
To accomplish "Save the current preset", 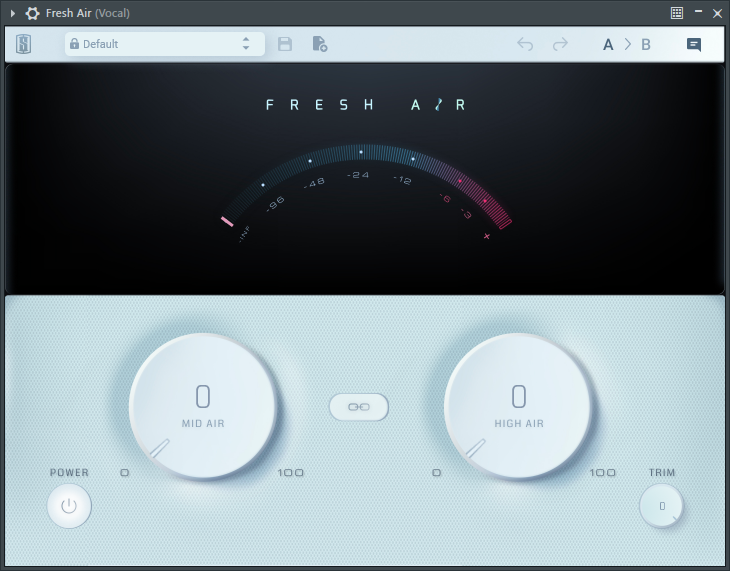I will (285, 44).
